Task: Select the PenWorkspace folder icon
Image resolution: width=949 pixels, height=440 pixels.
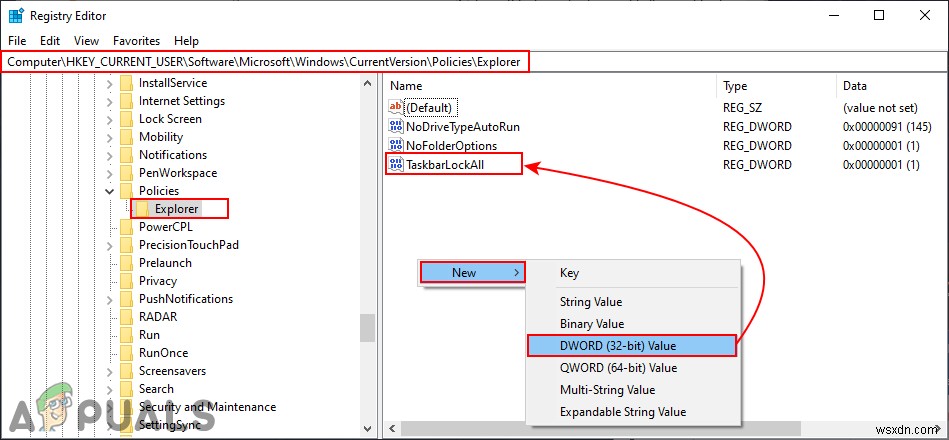Action: tap(126, 173)
